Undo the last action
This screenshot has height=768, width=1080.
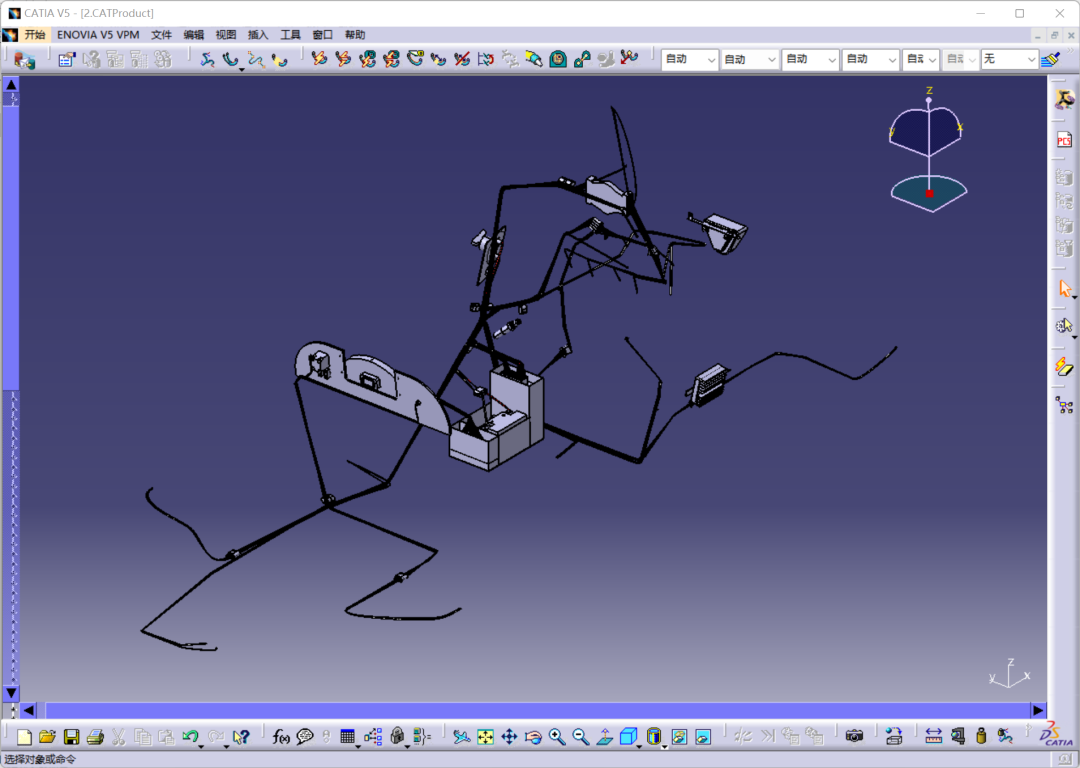pos(190,737)
